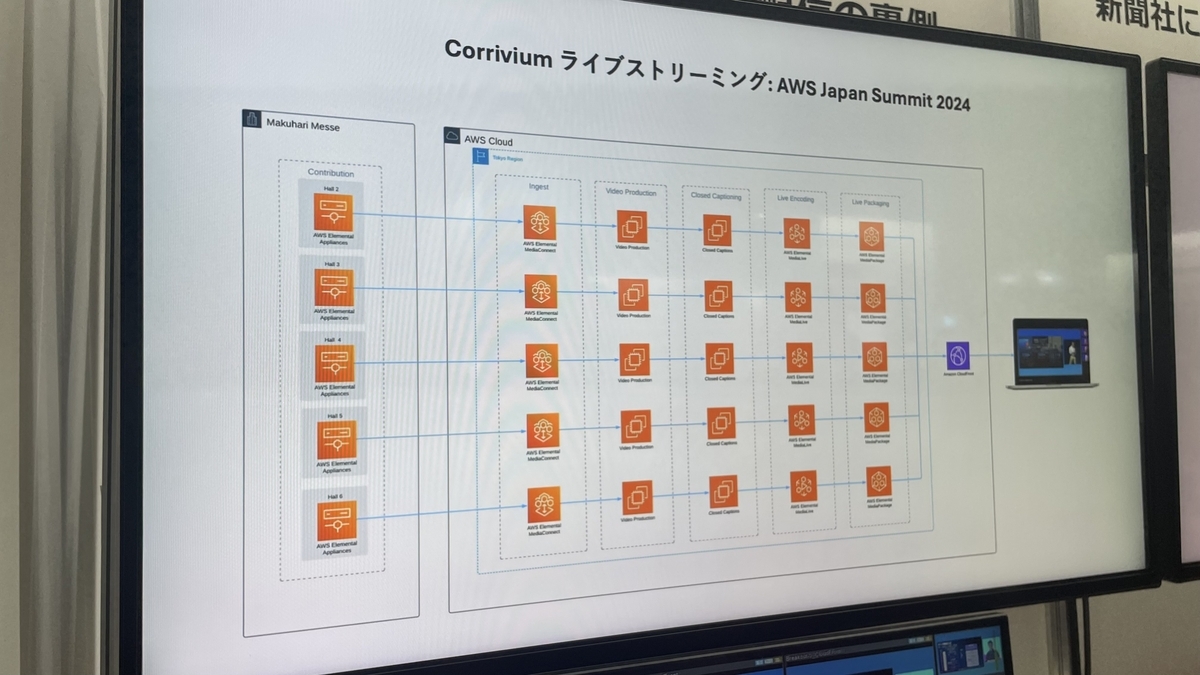Open the Video Production icon in the Hall 2 row
Viewport: 1200px width, 675px height.
click(632, 226)
